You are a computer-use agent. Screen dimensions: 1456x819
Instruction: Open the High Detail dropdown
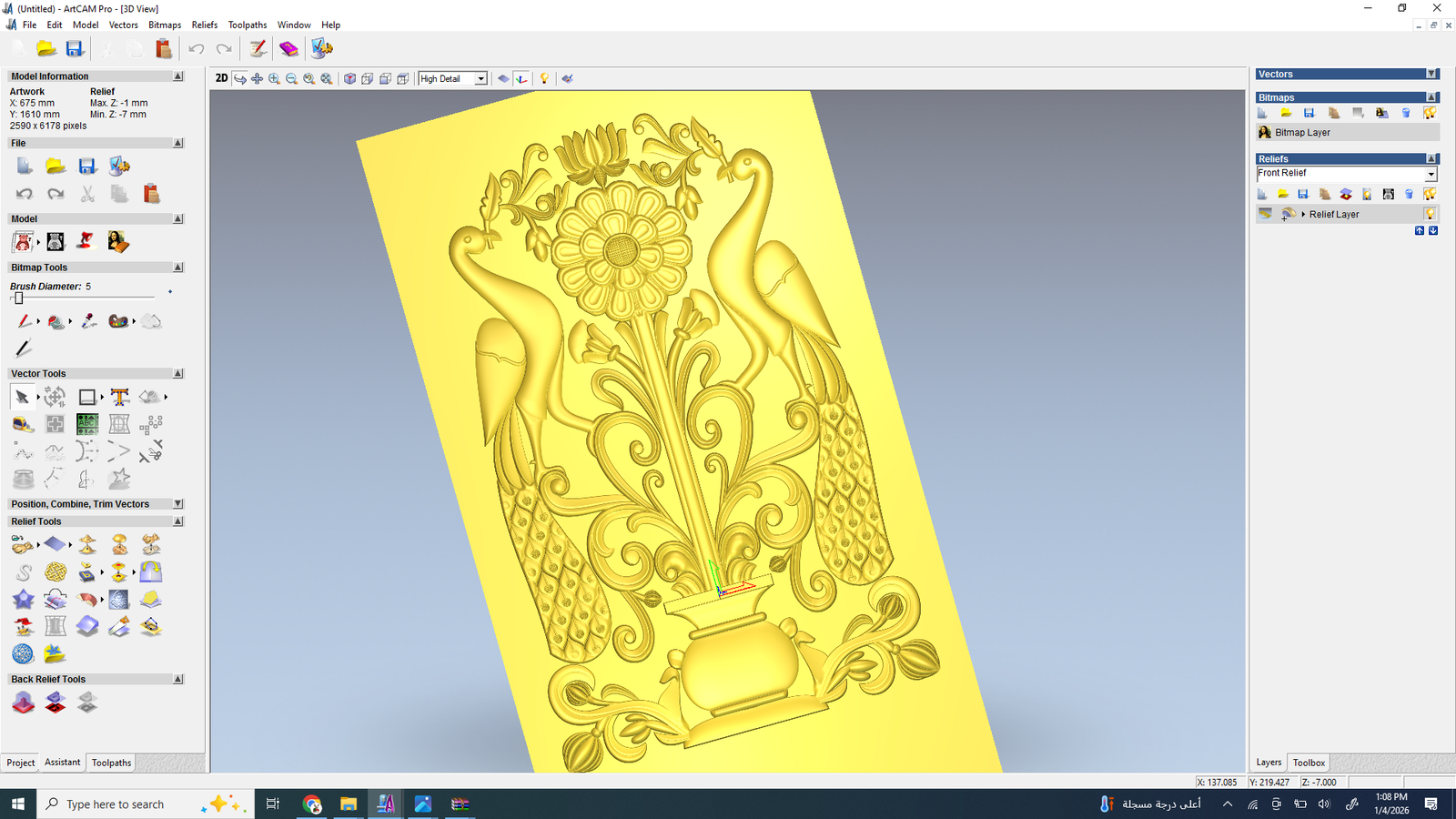click(x=480, y=79)
